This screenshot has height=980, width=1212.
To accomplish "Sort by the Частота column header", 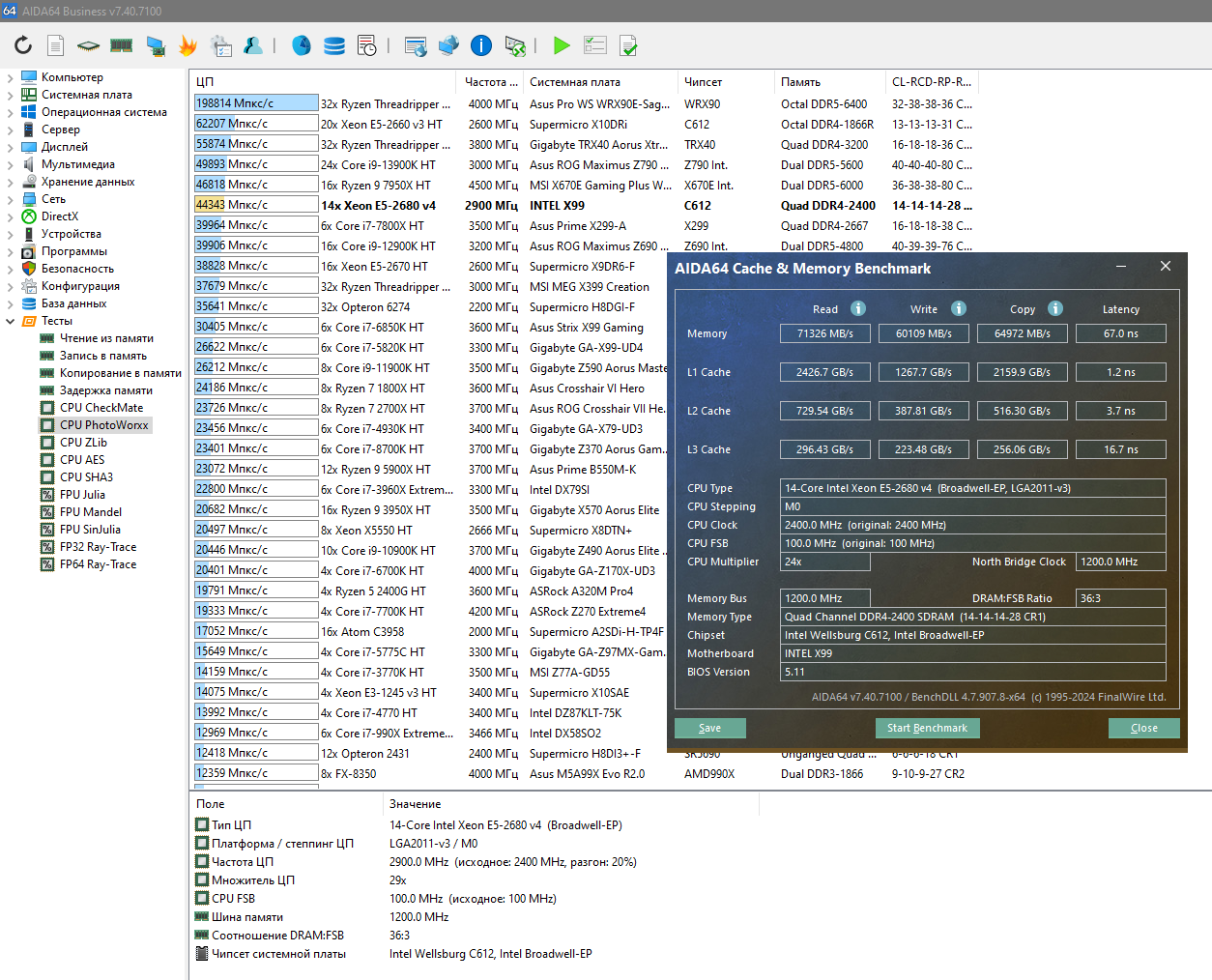I will coord(490,82).
